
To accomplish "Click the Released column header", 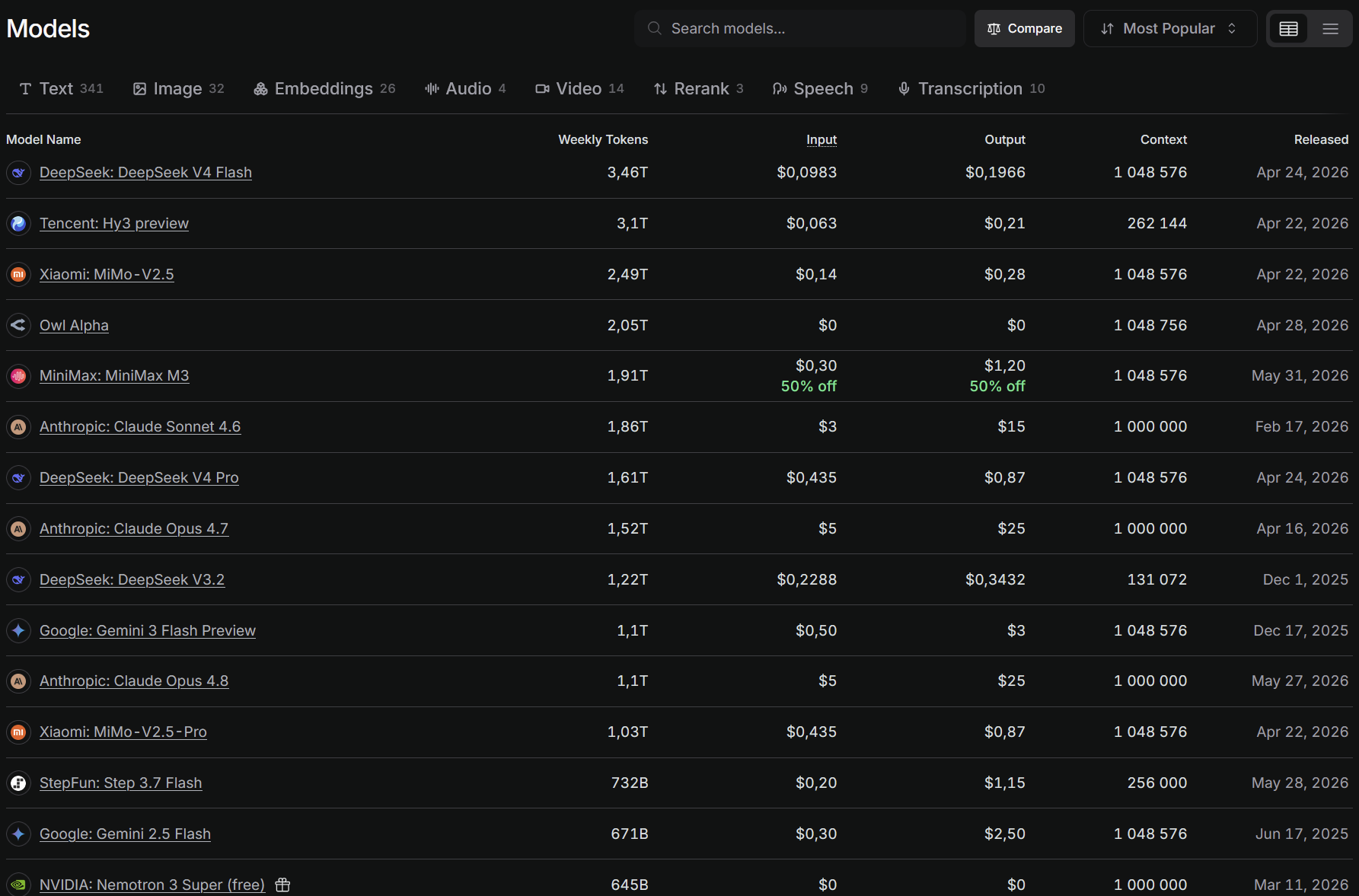I will click(x=1321, y=139).
